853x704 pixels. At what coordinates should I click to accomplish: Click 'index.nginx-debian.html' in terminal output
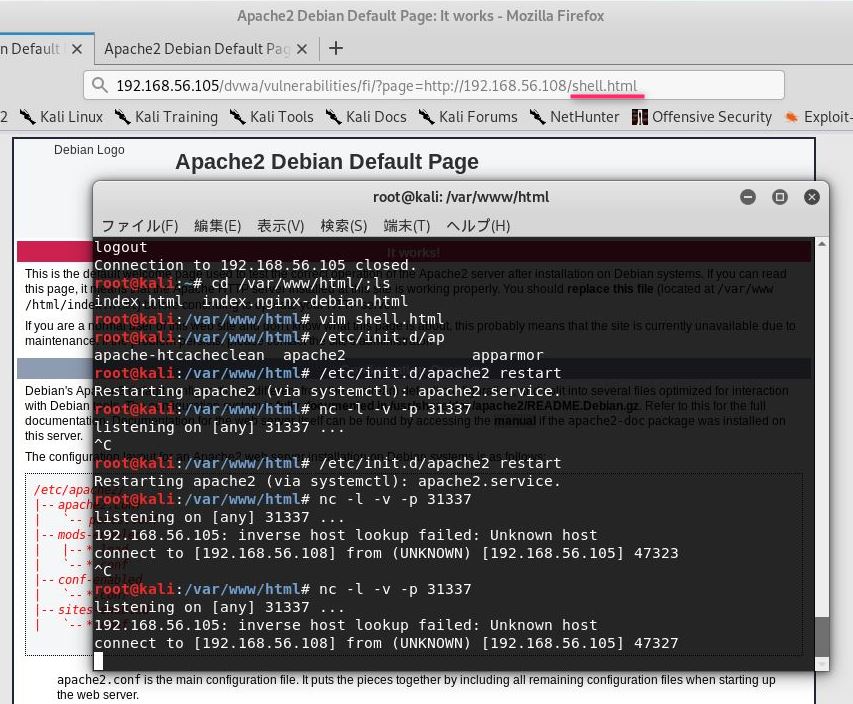305,301
